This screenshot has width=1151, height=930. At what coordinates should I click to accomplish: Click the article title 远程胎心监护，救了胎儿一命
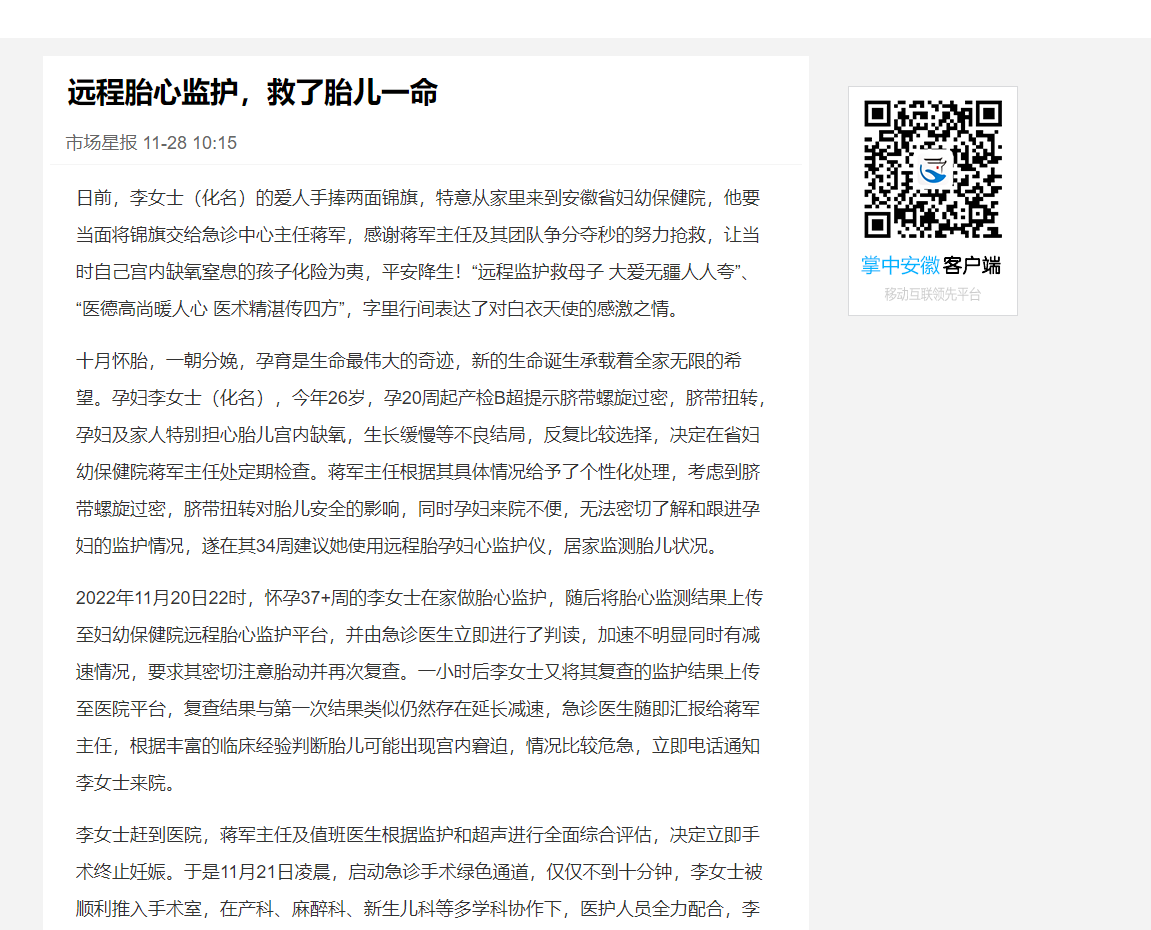tap(253, 93)
